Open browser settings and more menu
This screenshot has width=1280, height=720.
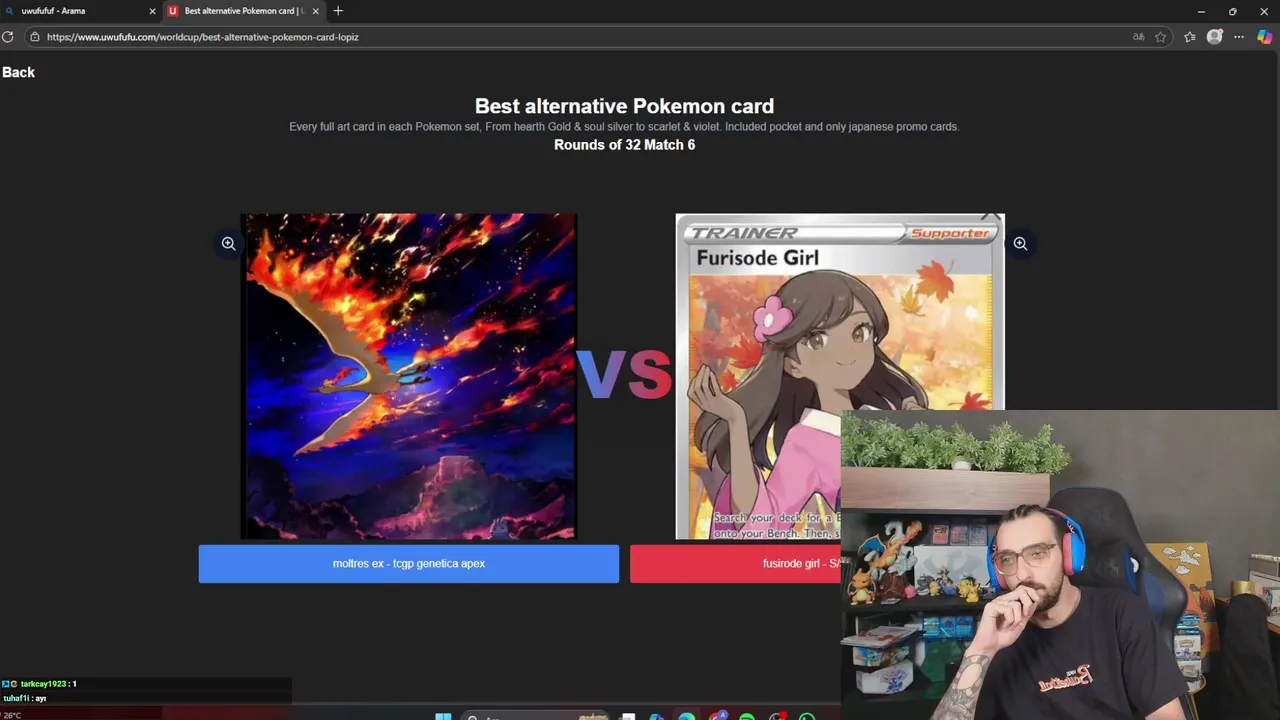click(x=1239, y=37)
